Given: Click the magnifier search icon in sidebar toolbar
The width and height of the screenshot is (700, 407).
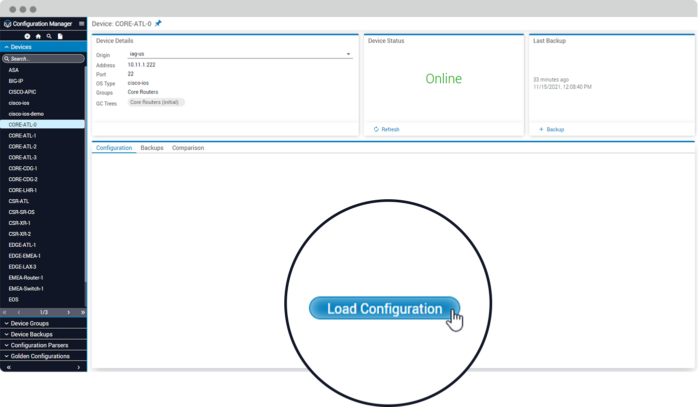Looking at the screenshot, I should (49, 35).
